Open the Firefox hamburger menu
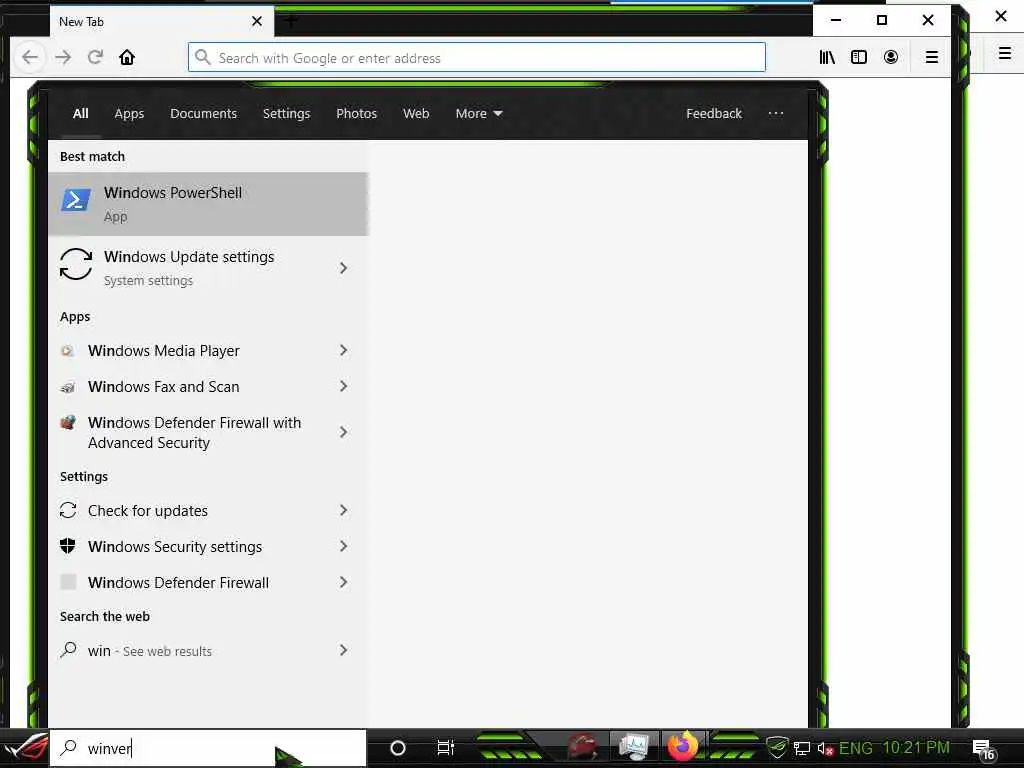This screenshot has width=1024, height=768. pos(932,57)
